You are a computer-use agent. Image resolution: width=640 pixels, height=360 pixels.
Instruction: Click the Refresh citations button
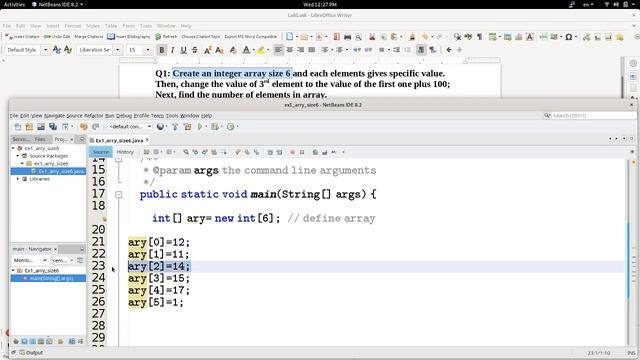tap(166, 37)
